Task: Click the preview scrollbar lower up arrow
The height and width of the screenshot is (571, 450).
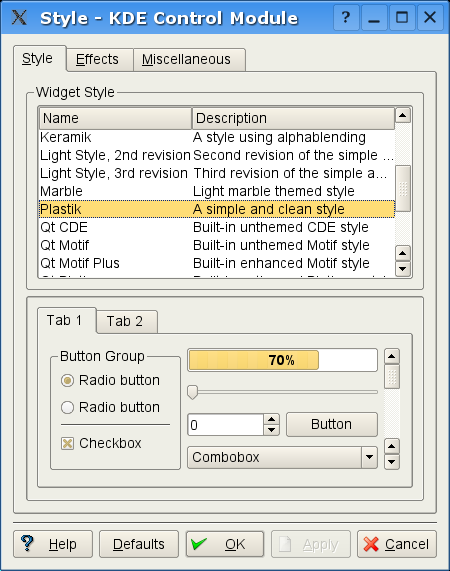Action: point(392,446)
